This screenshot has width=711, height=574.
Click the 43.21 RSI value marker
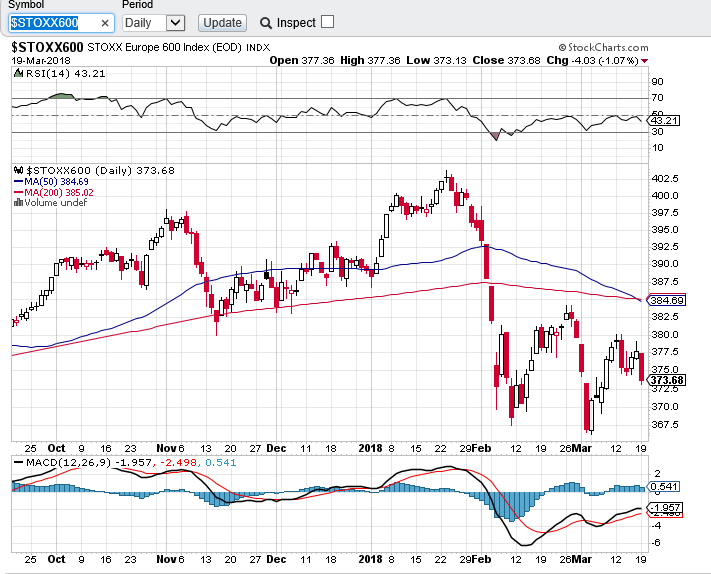pyautogui.click(x=664, y=121)
